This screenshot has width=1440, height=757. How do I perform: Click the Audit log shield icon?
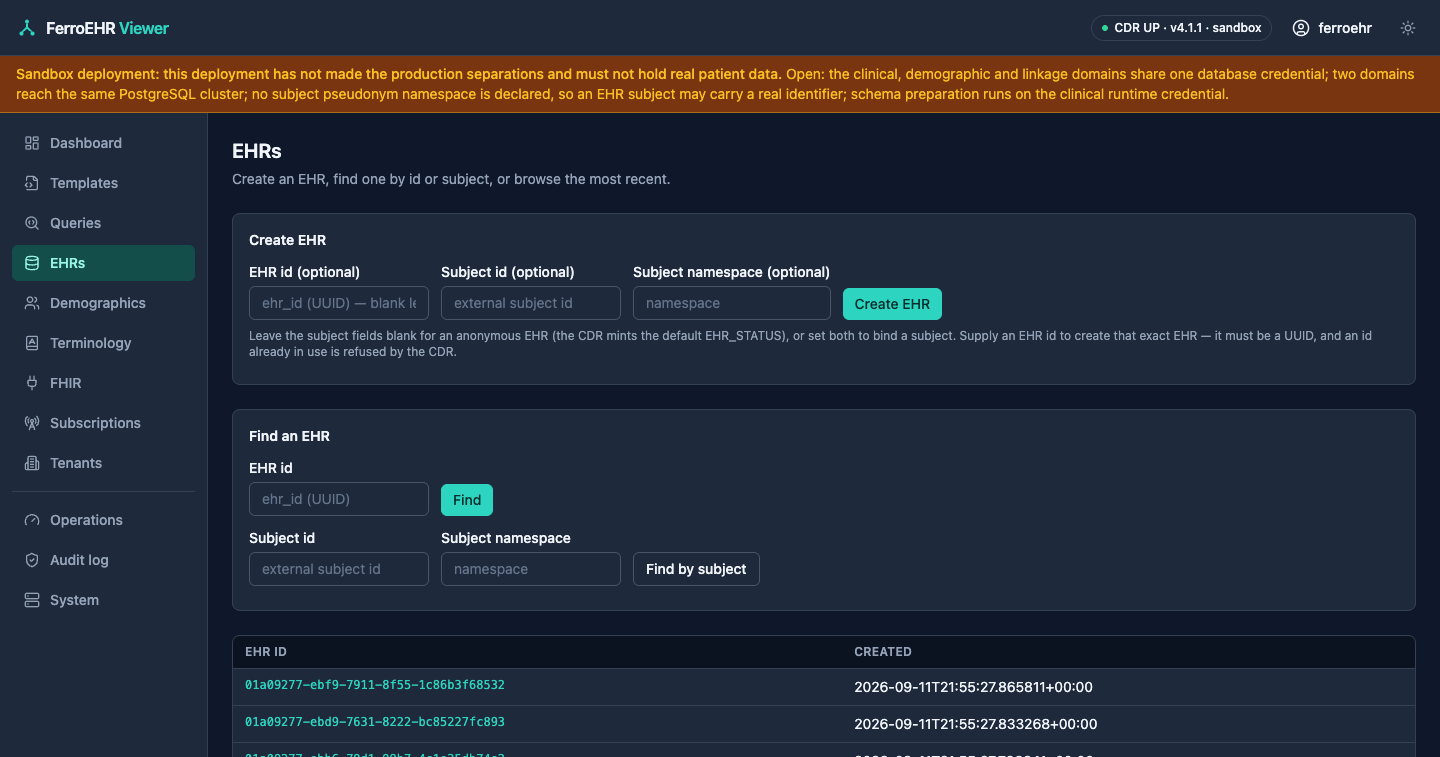click(32, 560)
